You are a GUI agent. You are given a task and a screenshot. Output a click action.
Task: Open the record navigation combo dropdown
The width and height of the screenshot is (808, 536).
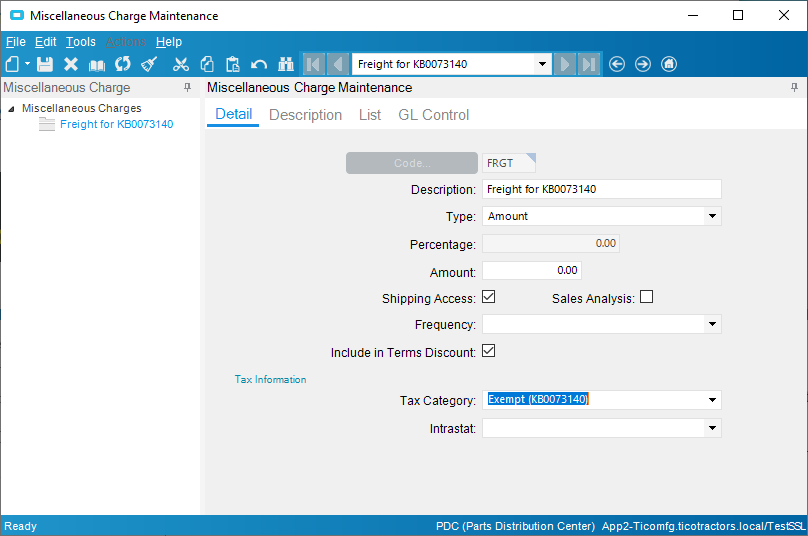tap(542, 64)
